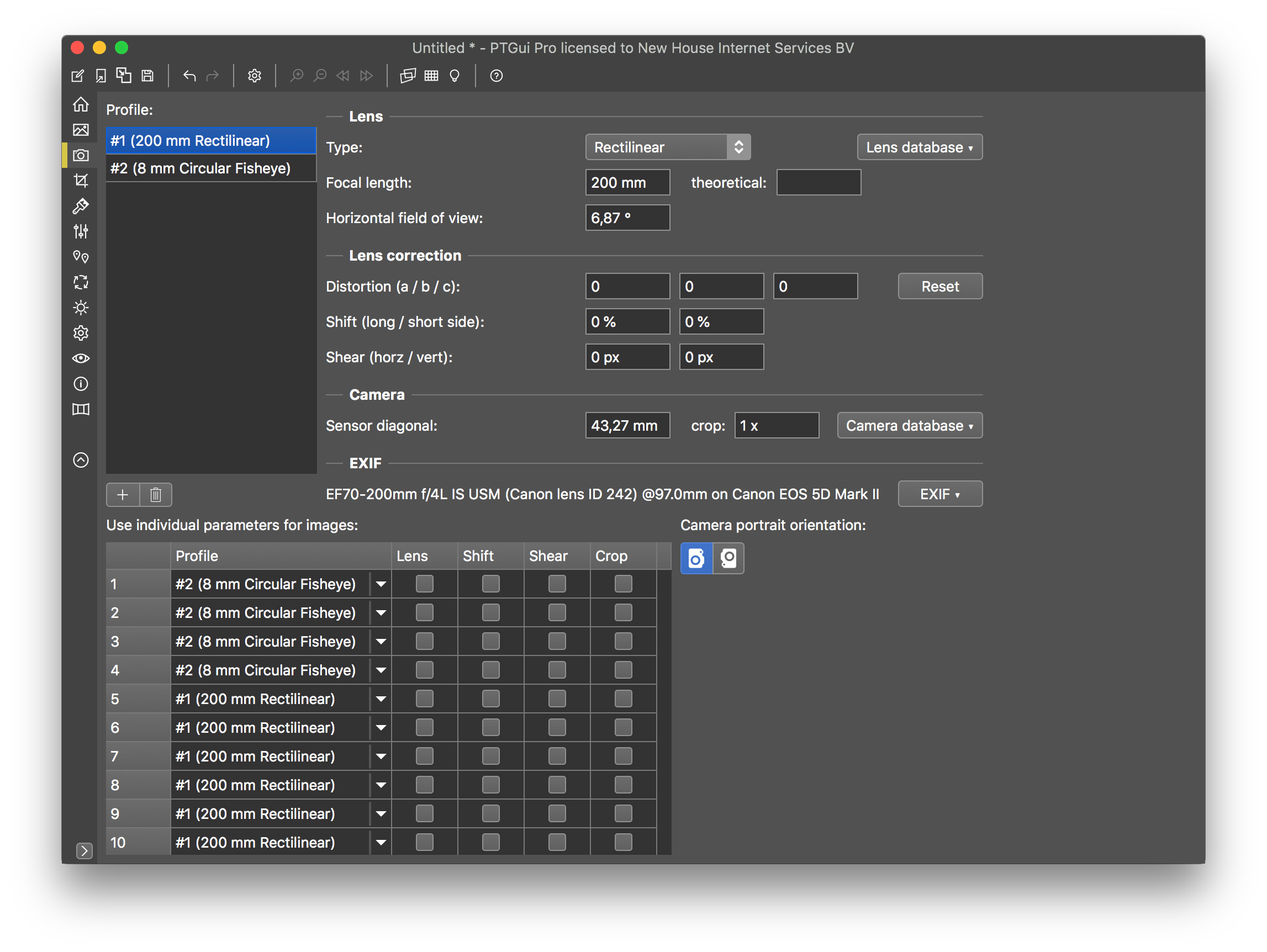The width and height of the screenshot is (1267, 952).
Task: Show the panorama Preview
Action: [81, 358]
